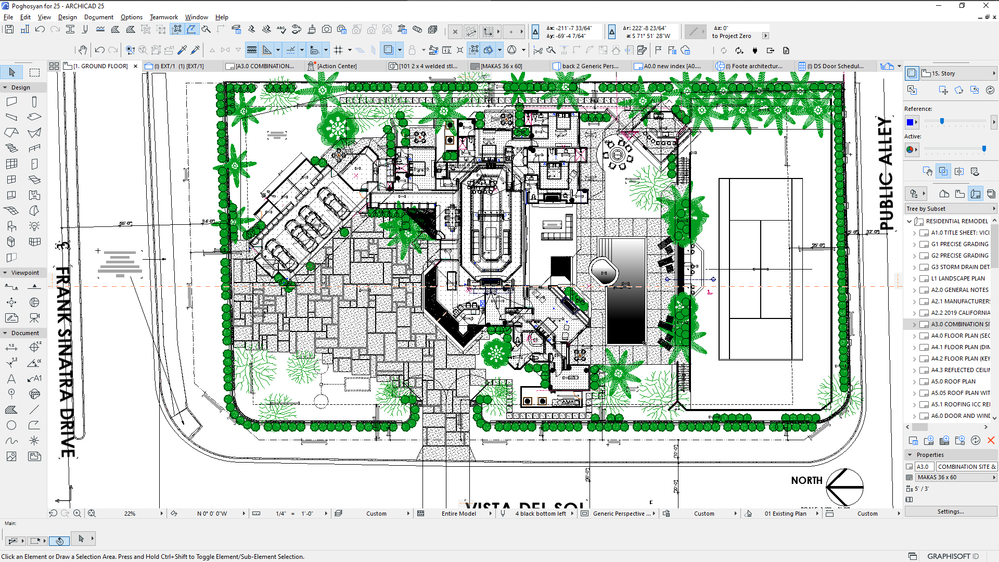Click the Undo arrow in top toolbar
This screenshot has width=999, height=562.
pos(40,29)
